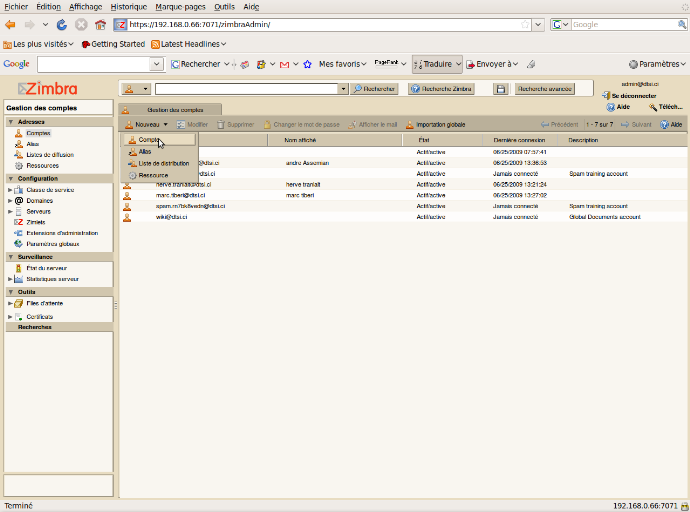Click the Ressources gear icon in sidebar
The image size is (690, 512).
pos(18,166)
